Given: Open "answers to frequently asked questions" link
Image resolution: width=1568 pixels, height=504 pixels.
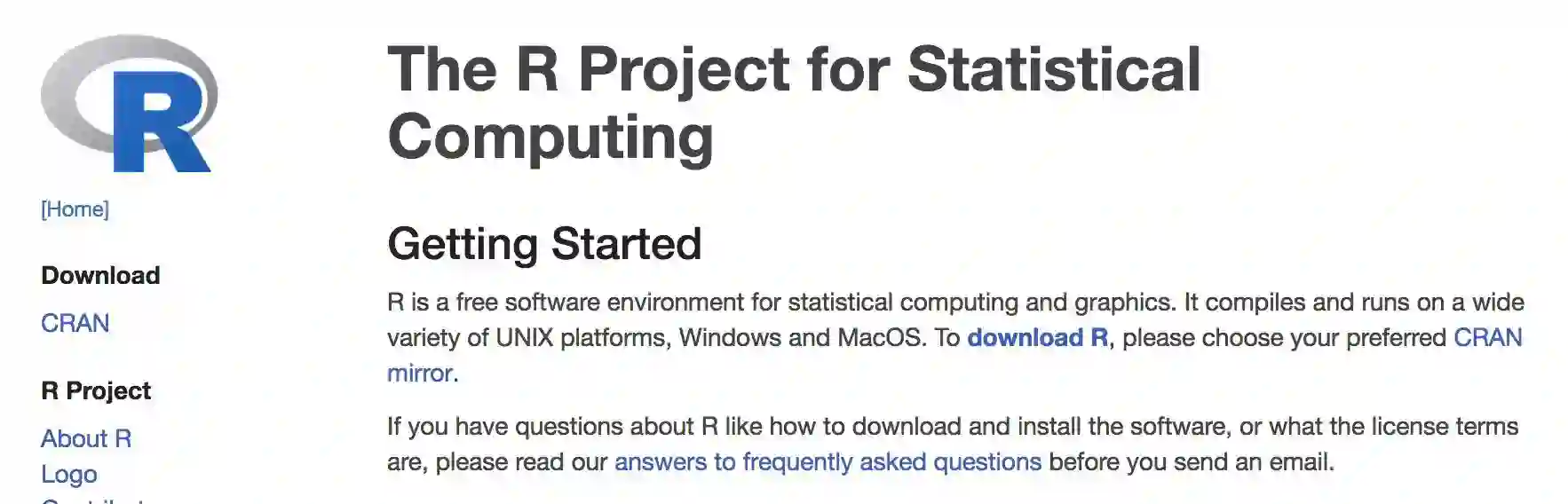Looking at the screenshot, I should (x=828, y=462).
